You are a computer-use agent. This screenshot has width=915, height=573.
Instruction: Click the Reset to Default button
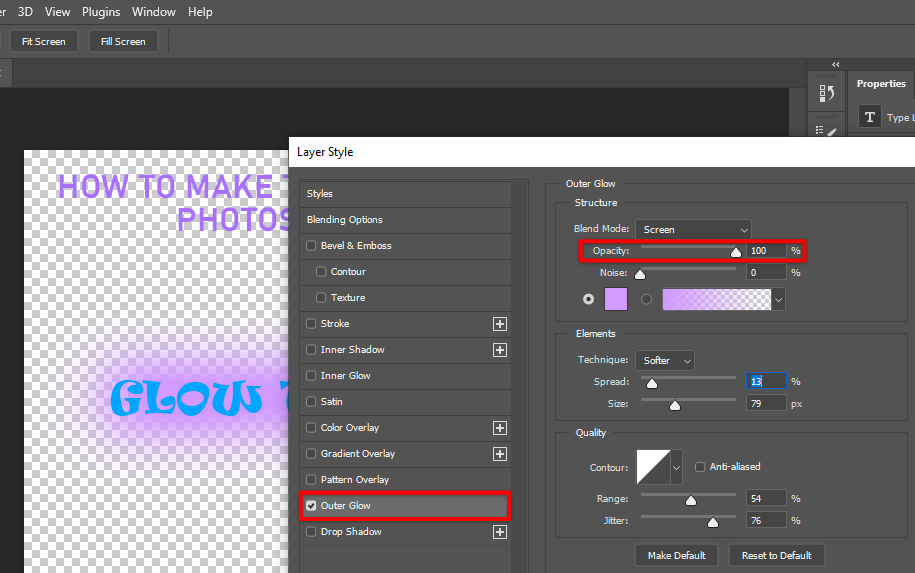click(x=776, y=555)
